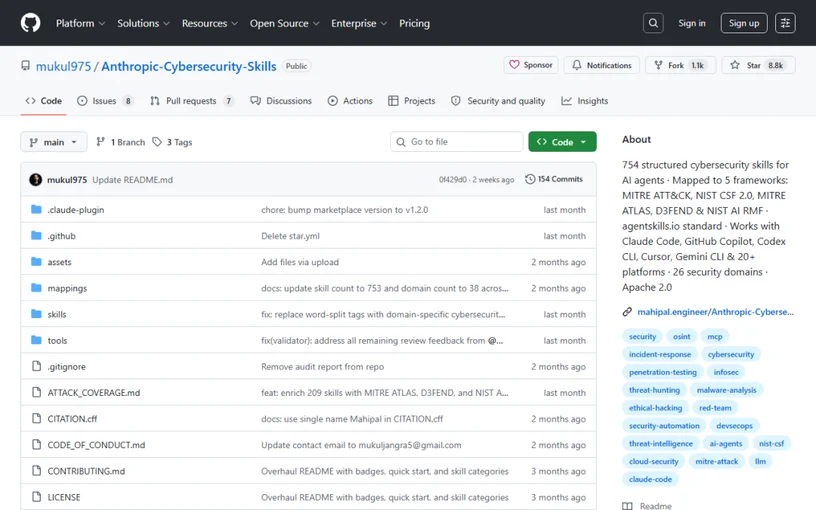
Task: Switch to the Issues tab
Action: pyautogui.click(x=105, y=101)
